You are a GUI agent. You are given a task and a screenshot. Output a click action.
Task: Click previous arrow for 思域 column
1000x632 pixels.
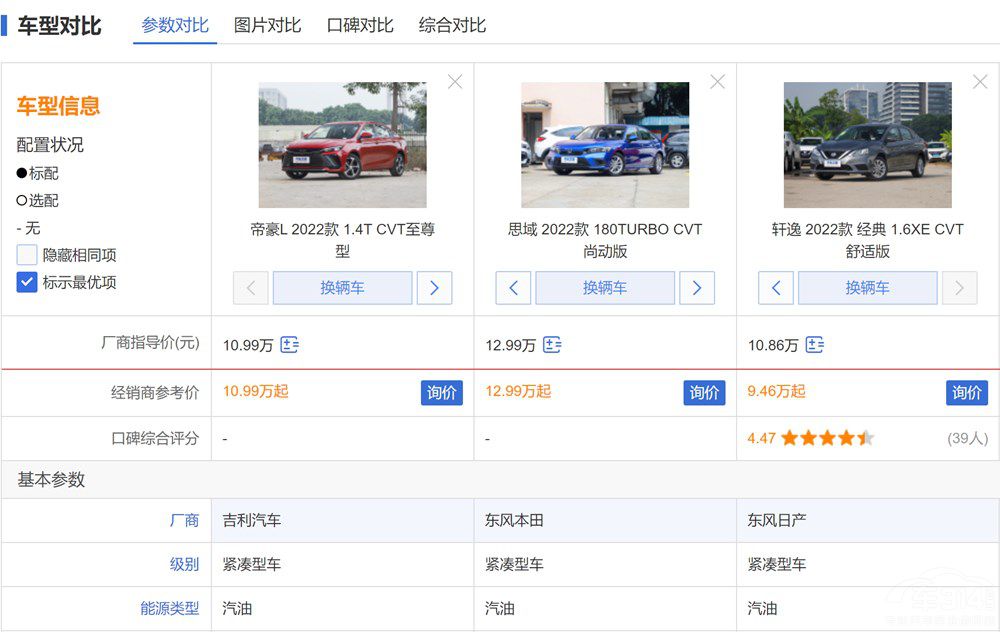tap(513, 288)
